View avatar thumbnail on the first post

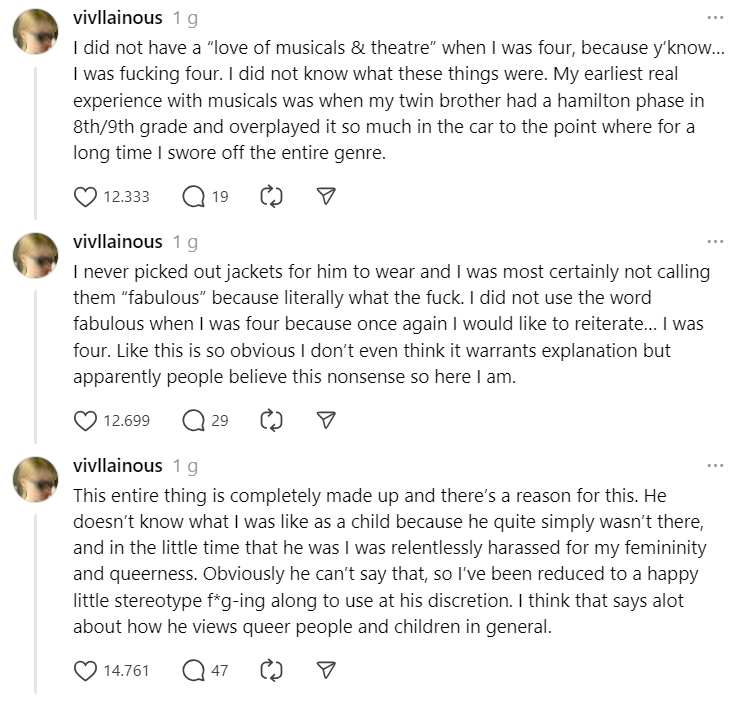coord(35,32)
